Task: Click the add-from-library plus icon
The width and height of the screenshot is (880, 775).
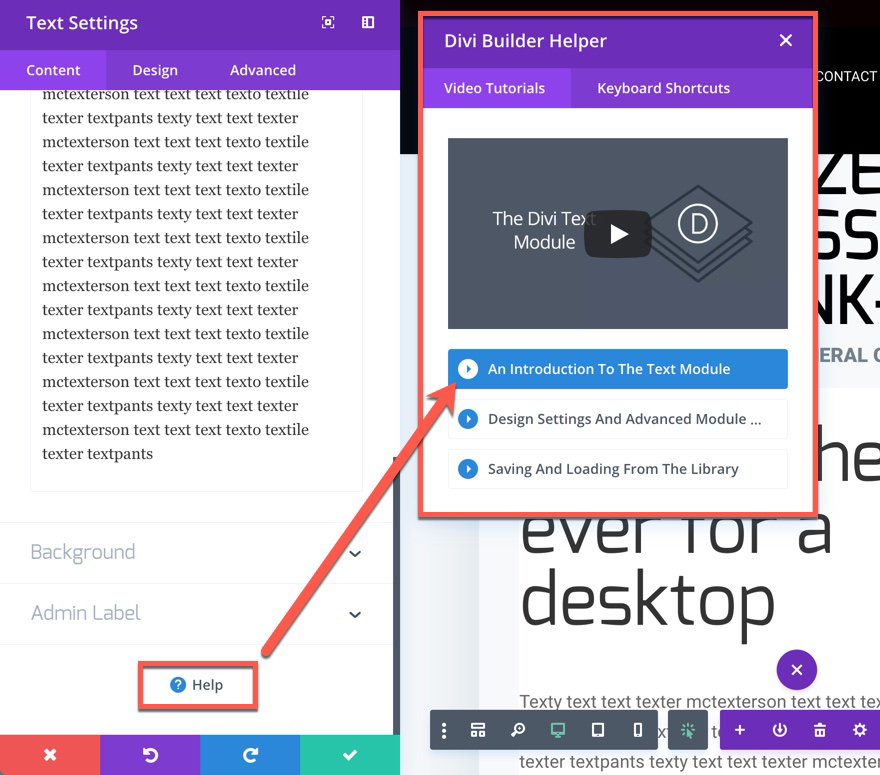Action: 740,731
